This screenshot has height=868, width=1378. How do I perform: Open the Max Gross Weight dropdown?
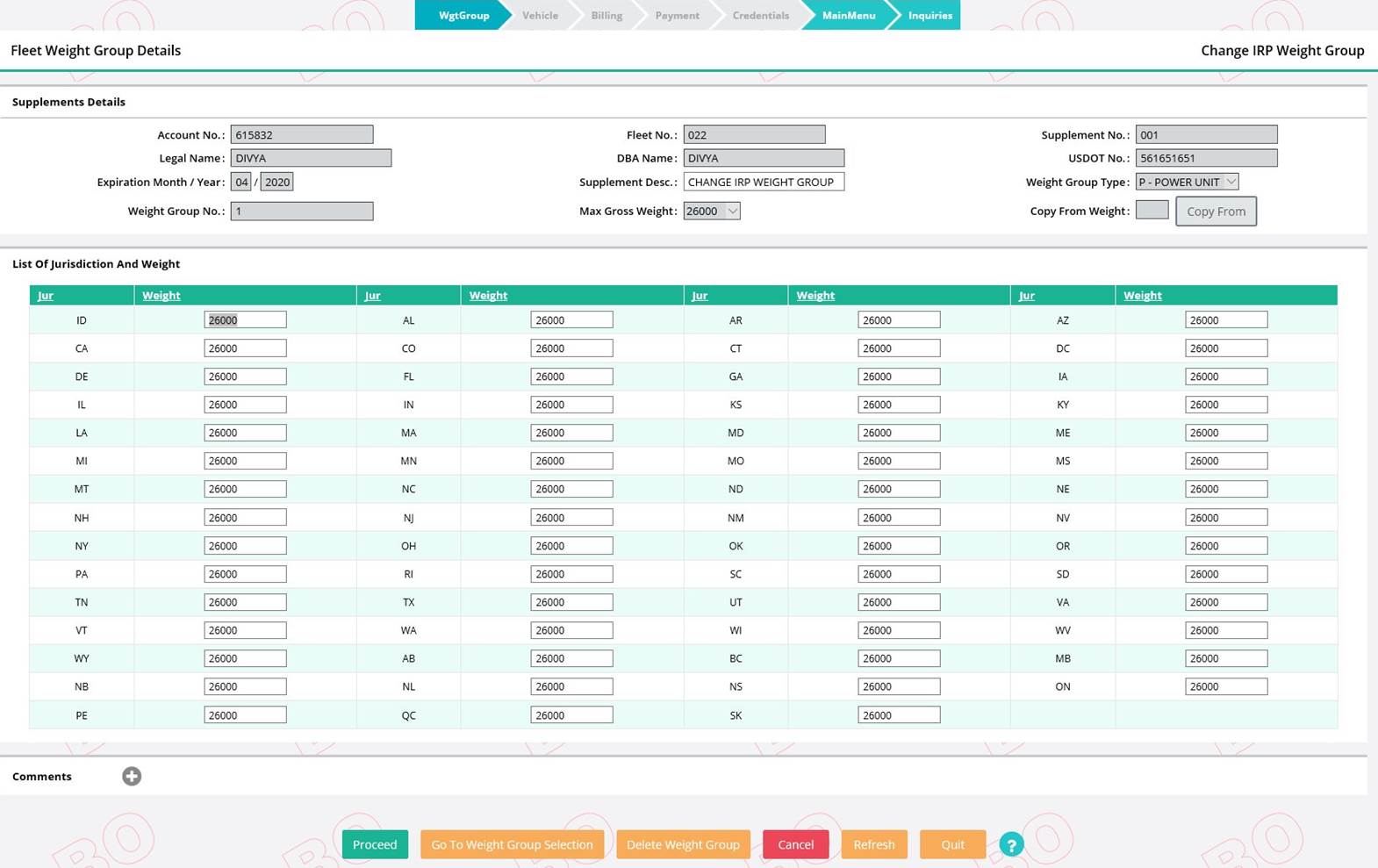[711, 211]
